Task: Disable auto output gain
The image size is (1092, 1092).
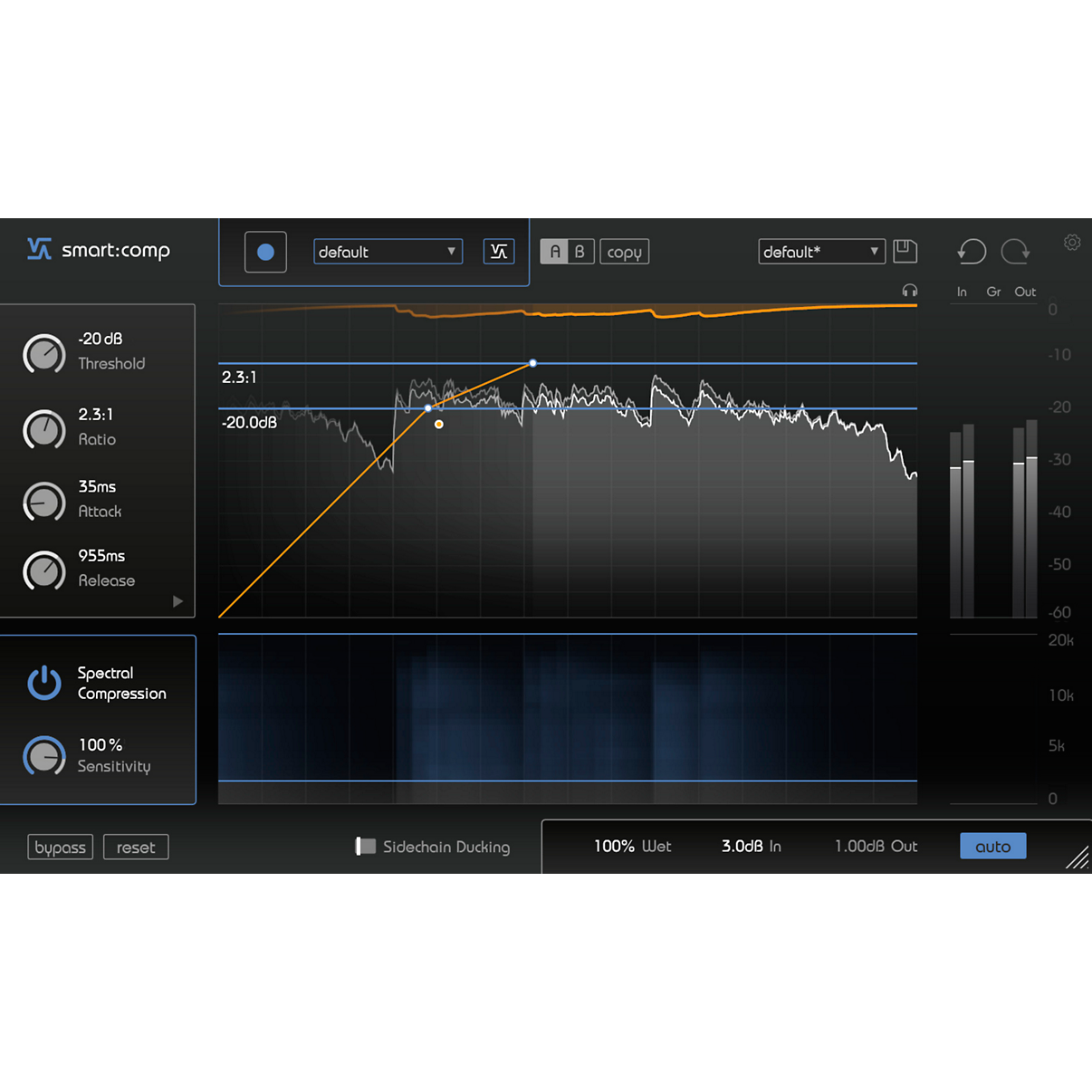Action: [x=992, y=846]
